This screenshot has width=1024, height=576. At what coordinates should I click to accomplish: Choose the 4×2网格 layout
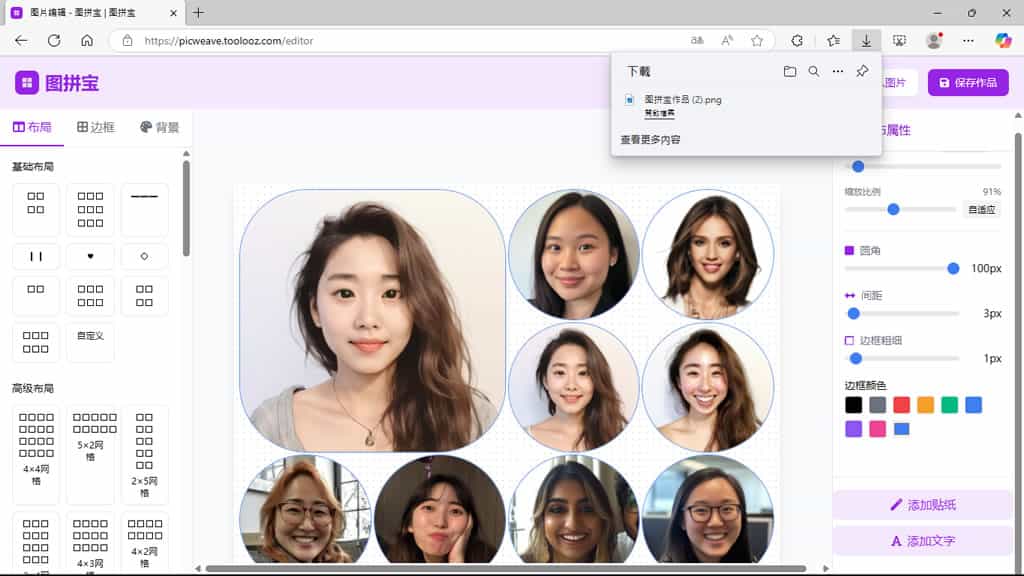[144, 543]
